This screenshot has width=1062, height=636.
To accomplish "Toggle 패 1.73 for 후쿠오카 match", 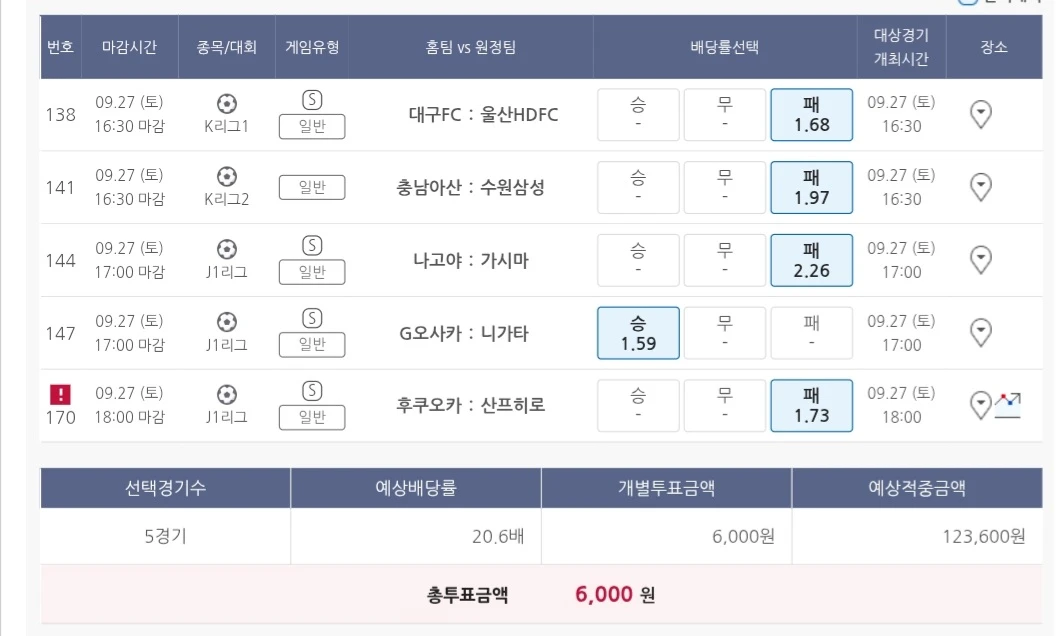I will (x=811, y=406).
